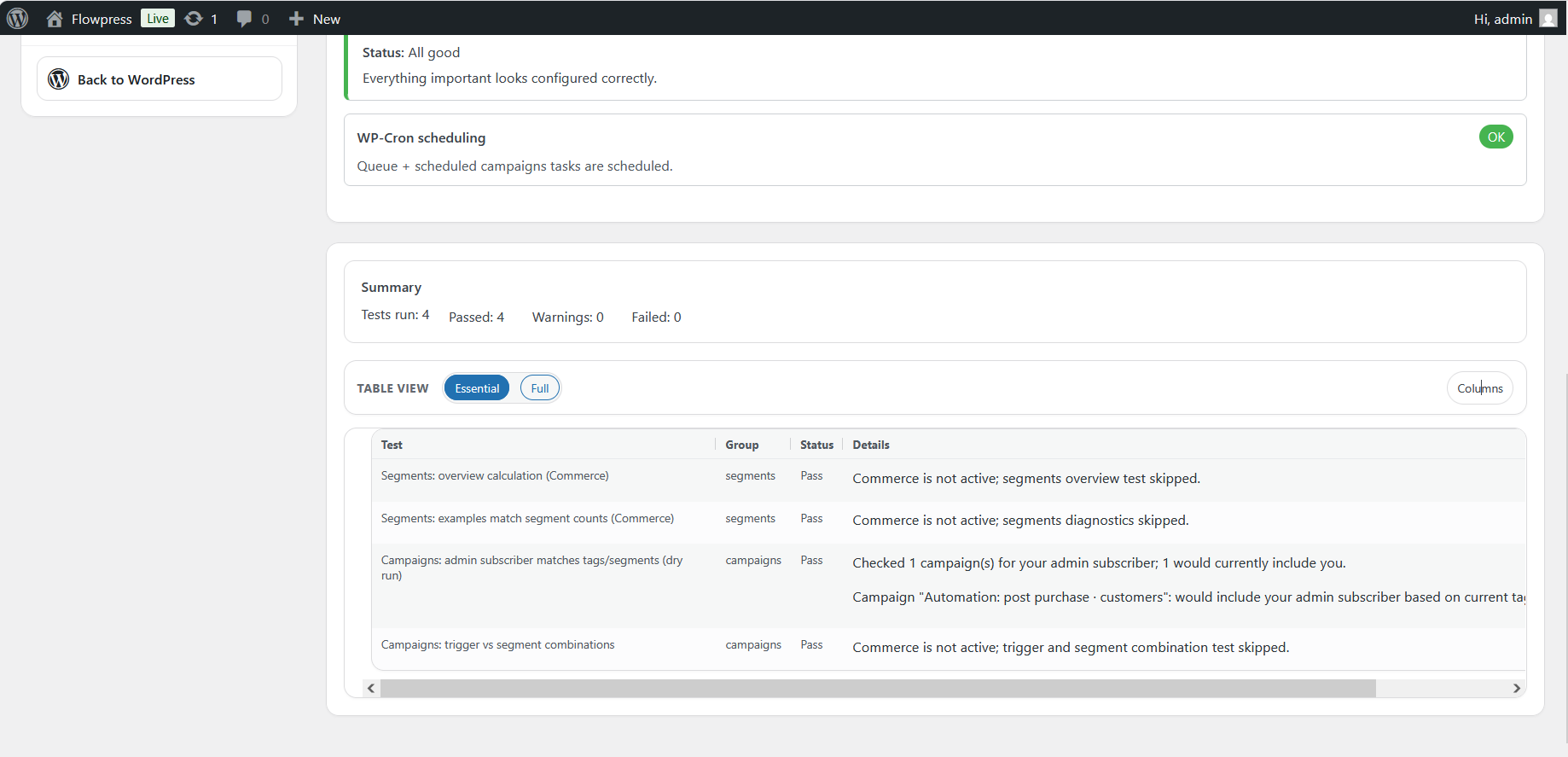The width and height of the screenshot is (1568, 757).
Task: Select 'Segments: examples match segment counts (Commerce)' text
Action: pos(527,518)
